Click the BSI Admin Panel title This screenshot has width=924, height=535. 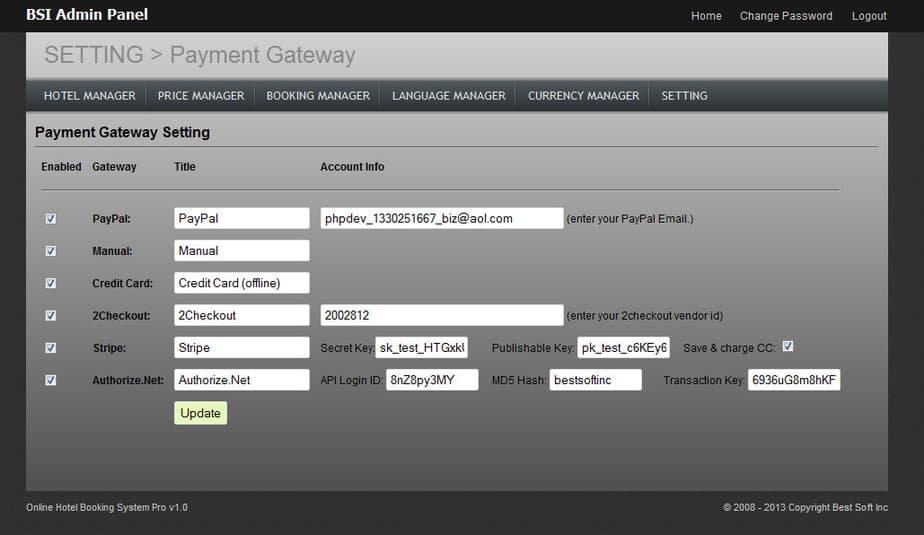click(x=87, y=15)
